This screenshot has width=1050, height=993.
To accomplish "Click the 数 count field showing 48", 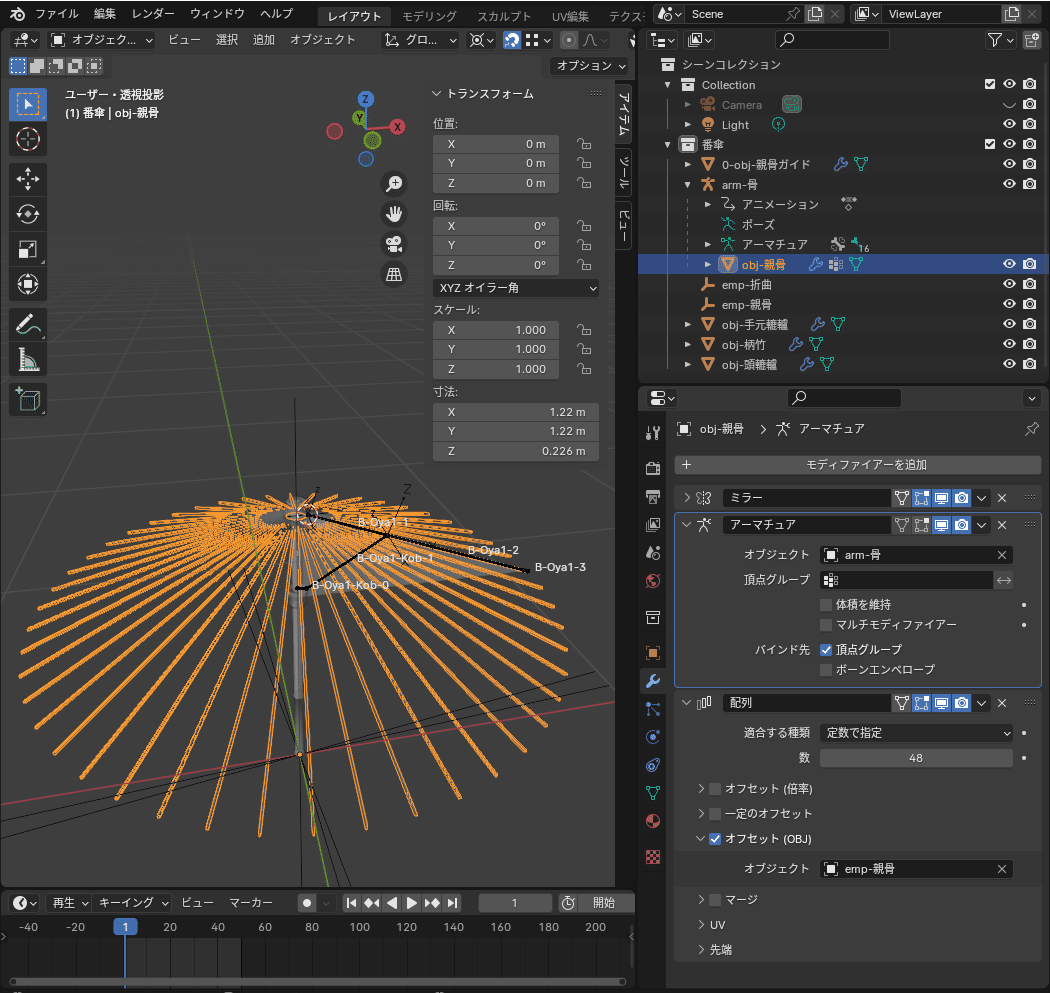I will [x=916, y=758].
